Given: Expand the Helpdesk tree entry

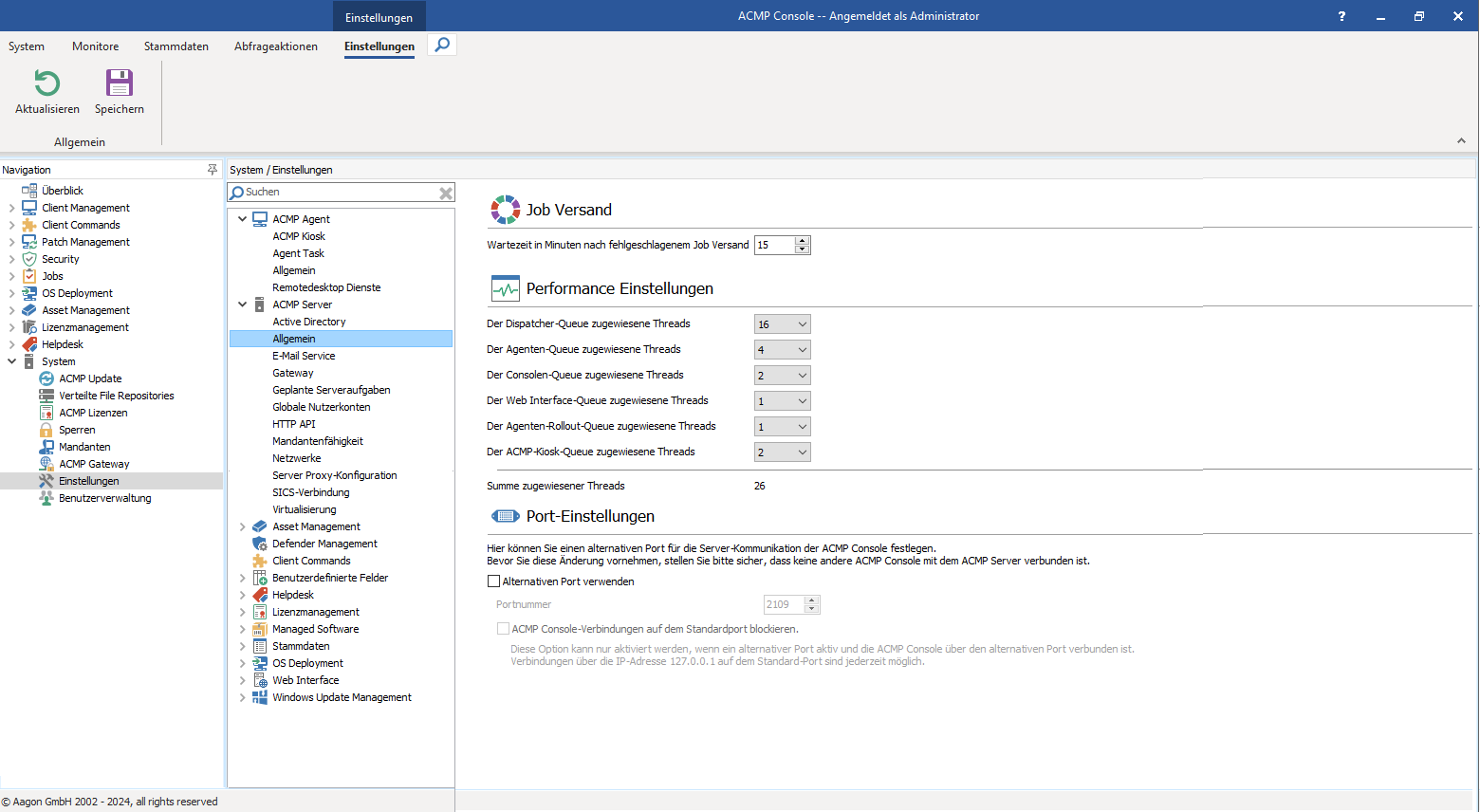Looking at the screenshot, I should point(243,594).
